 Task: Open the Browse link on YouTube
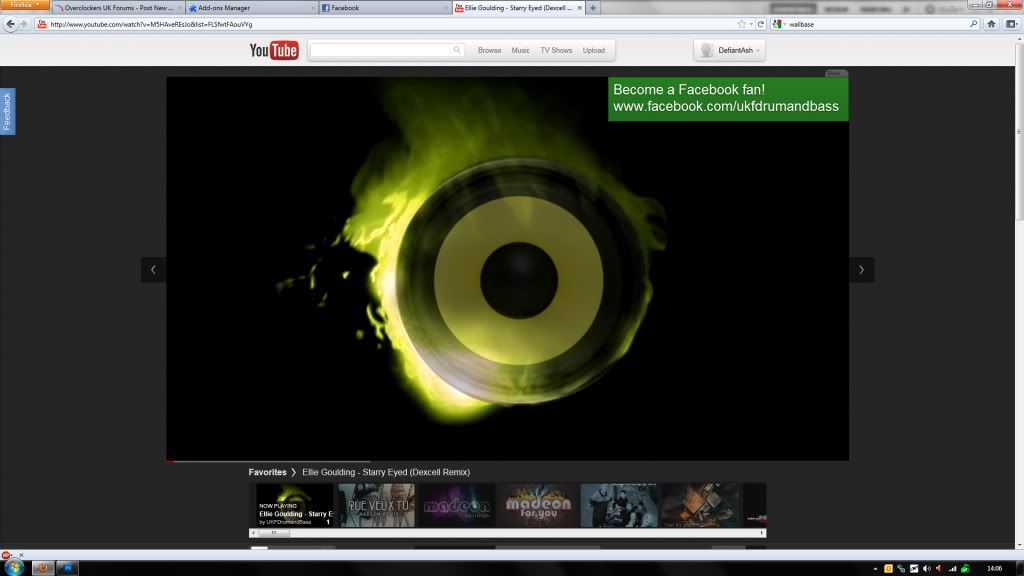click(489, 50)
